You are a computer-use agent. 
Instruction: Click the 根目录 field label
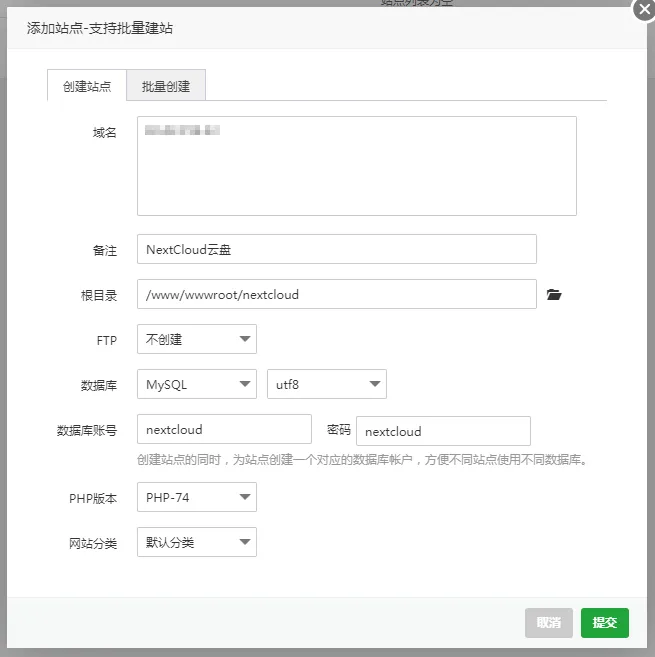99,295
